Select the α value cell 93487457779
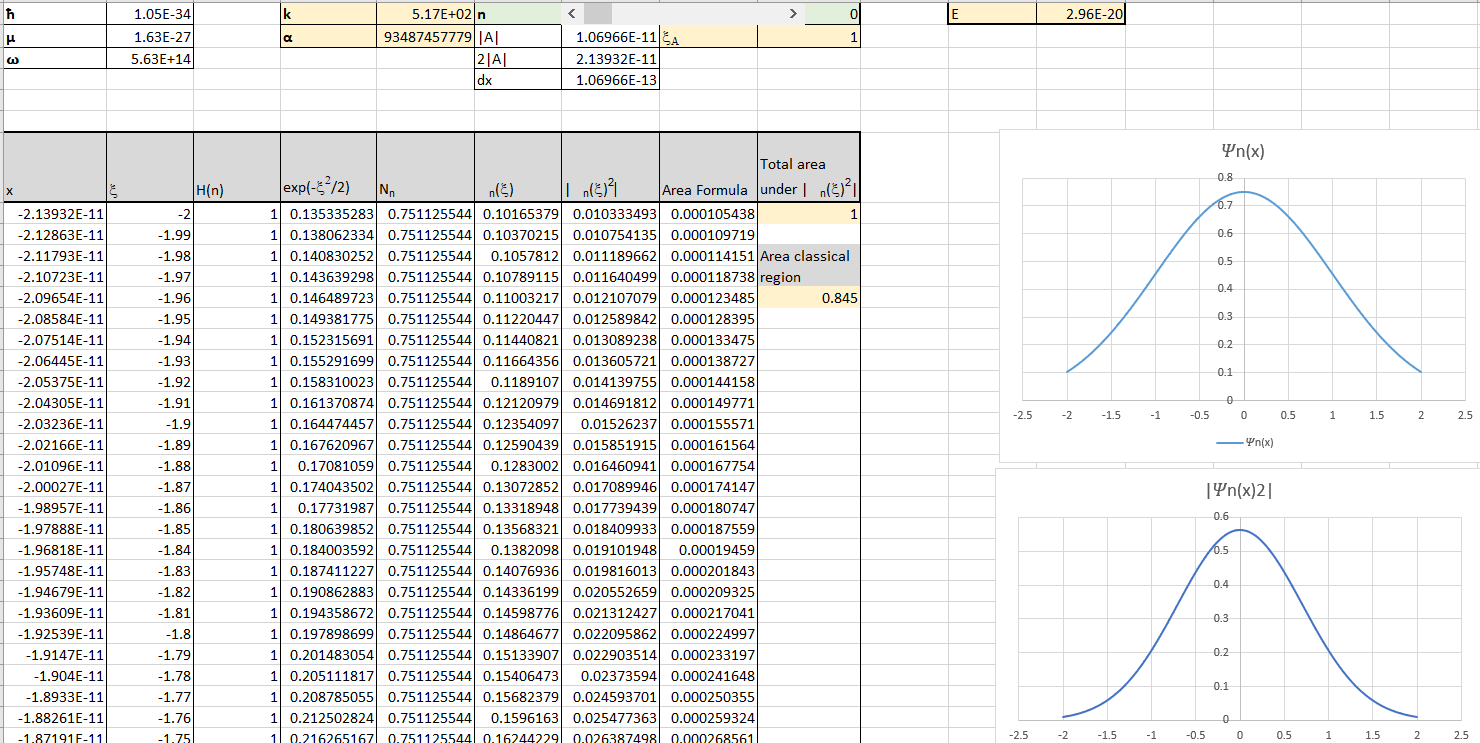 [426, 37]
